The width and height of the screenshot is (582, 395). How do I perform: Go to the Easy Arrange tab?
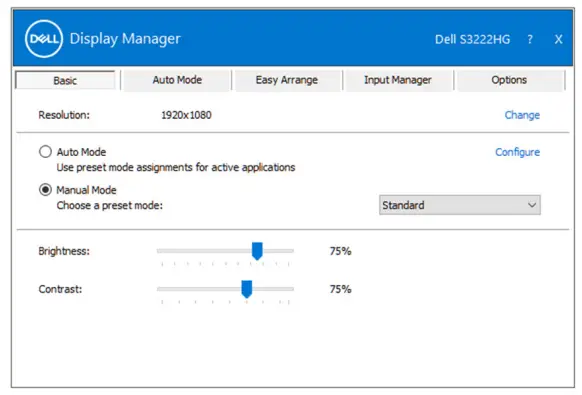click(287, 80)
